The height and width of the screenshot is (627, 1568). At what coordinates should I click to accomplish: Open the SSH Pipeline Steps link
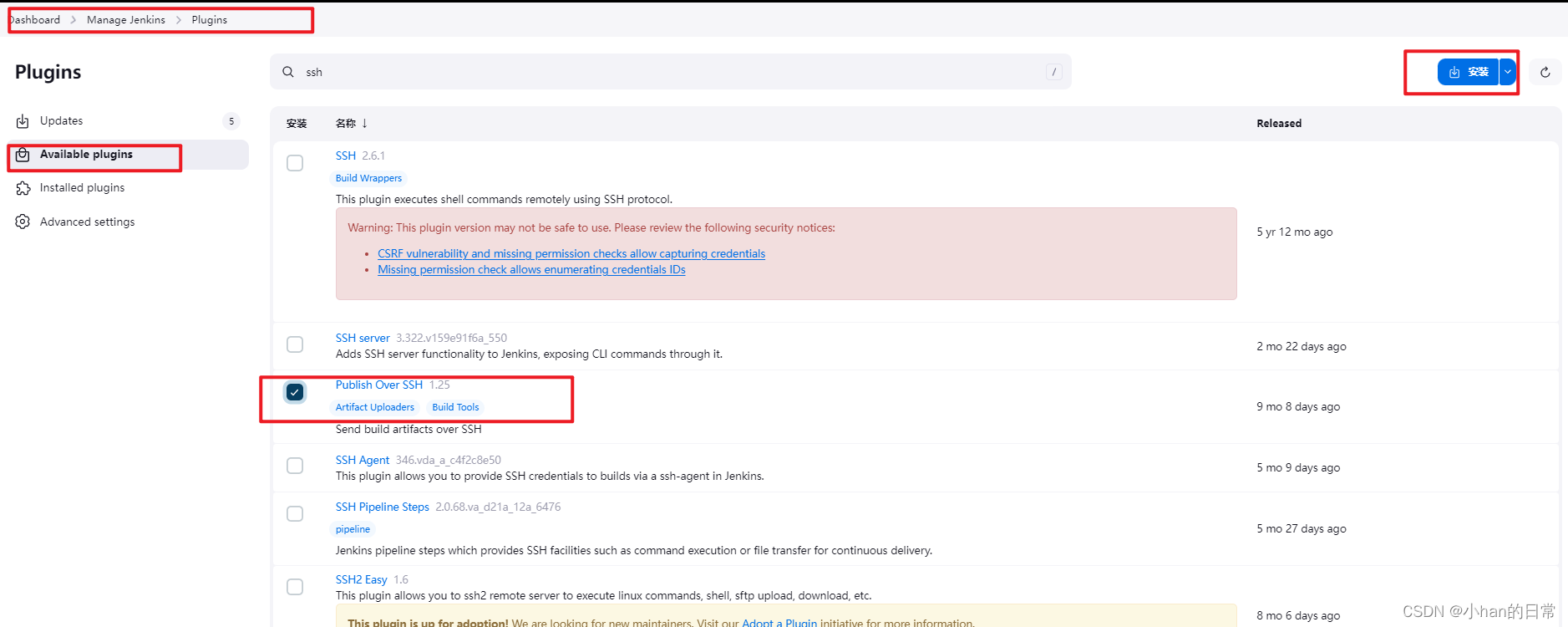(383, 507)
